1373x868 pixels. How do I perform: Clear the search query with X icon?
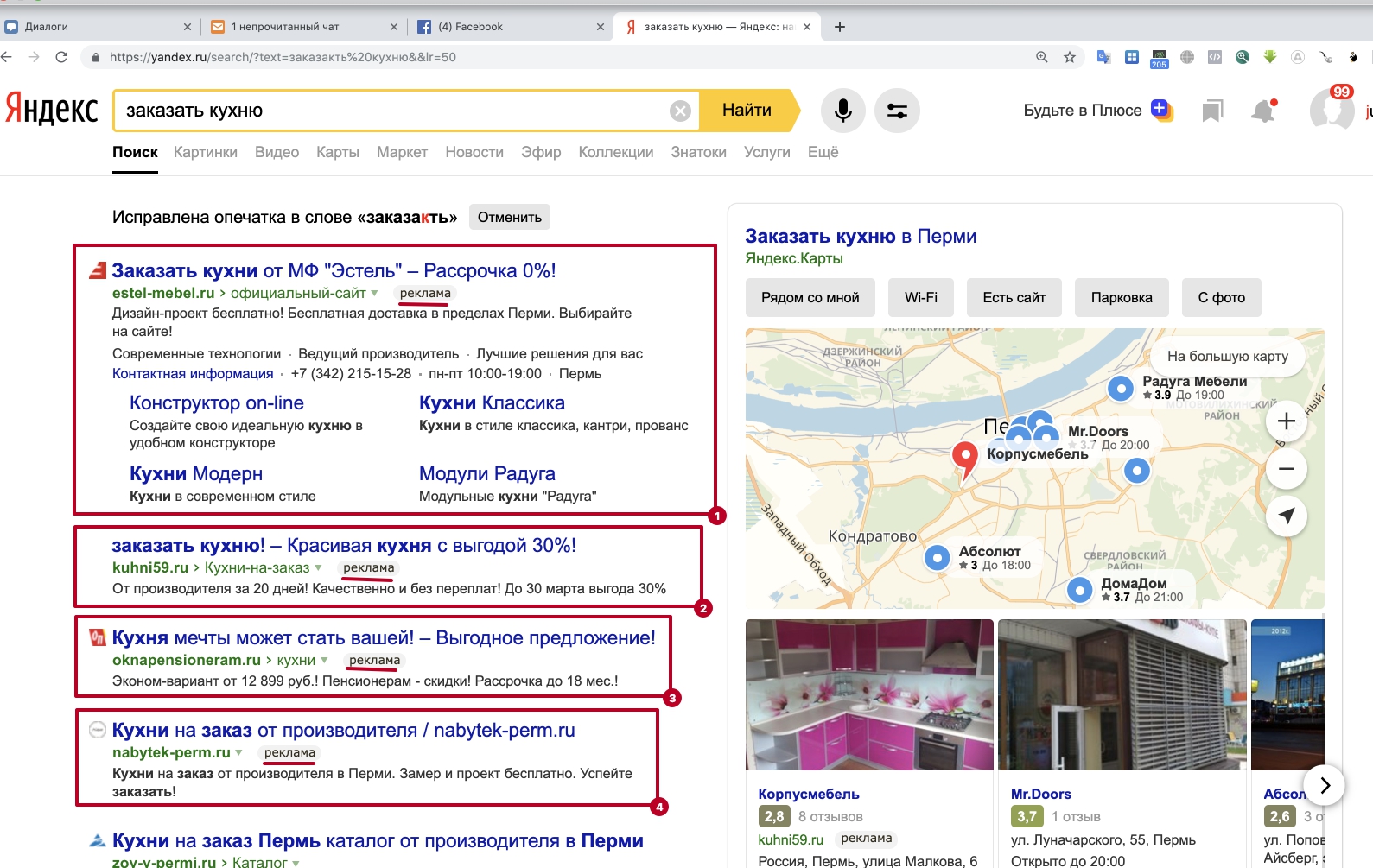(x=681, y=111)
